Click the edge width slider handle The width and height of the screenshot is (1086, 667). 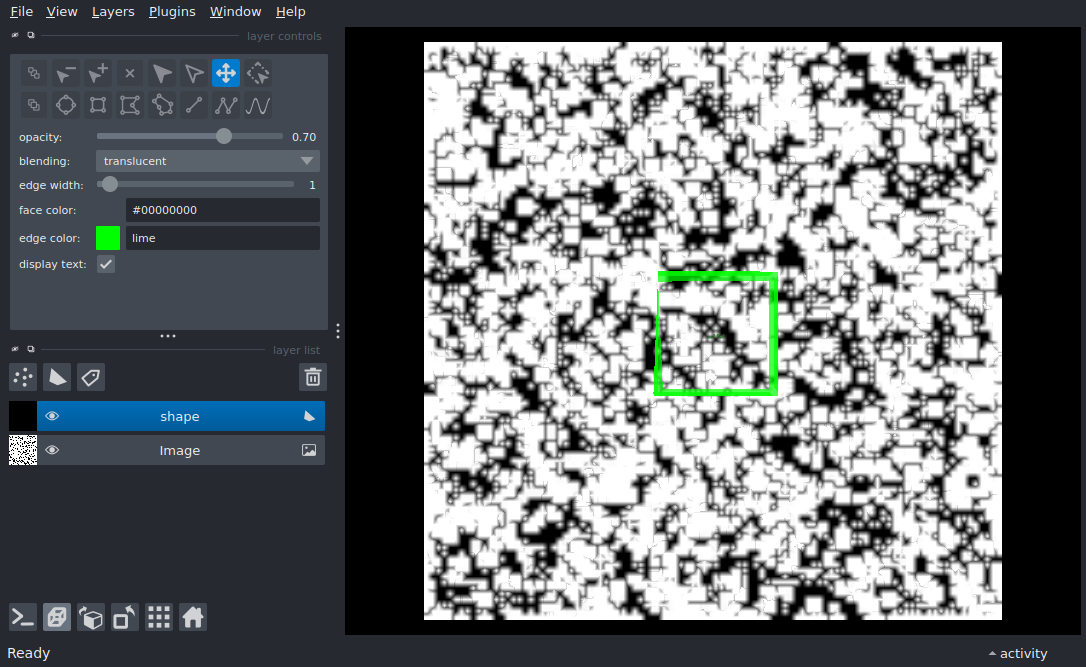[x=109, y=184]
